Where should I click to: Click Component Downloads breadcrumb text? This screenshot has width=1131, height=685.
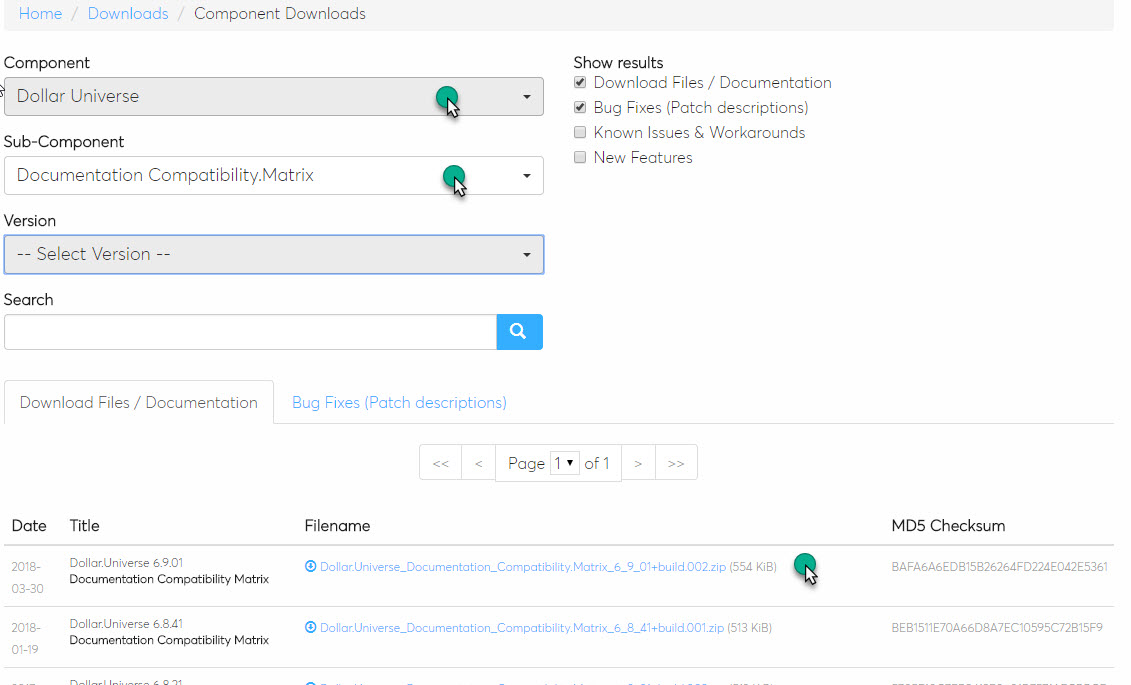coord(280,14)
